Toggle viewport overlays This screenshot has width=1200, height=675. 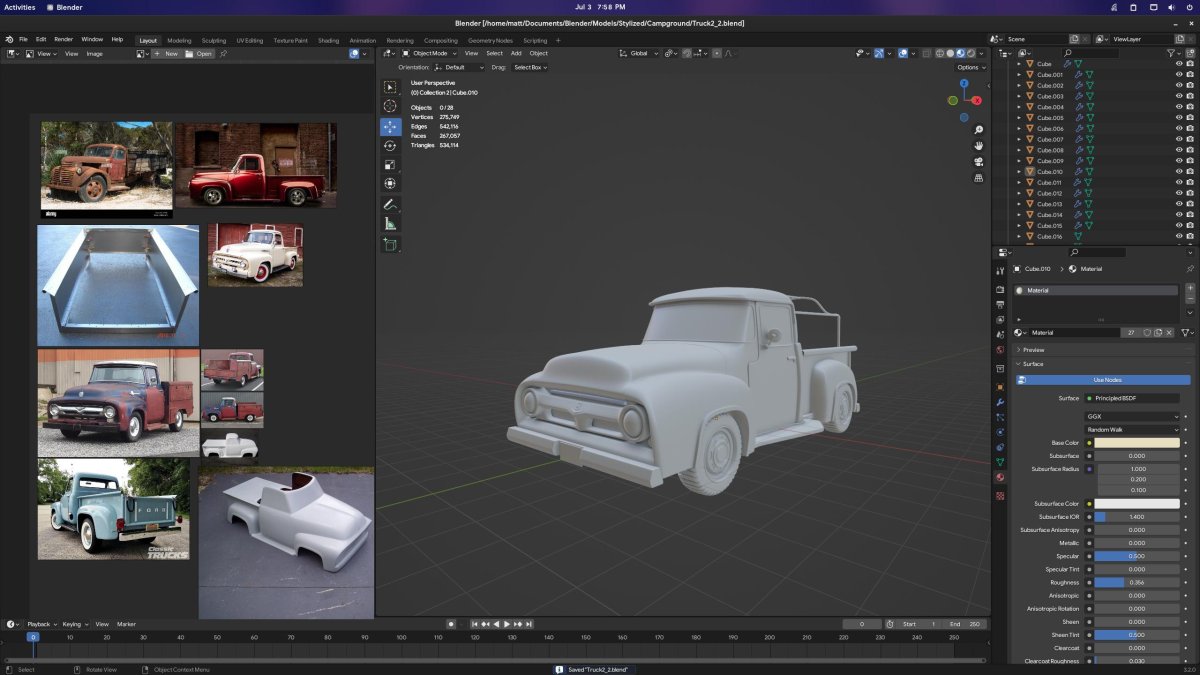click(x=903, y=53)
